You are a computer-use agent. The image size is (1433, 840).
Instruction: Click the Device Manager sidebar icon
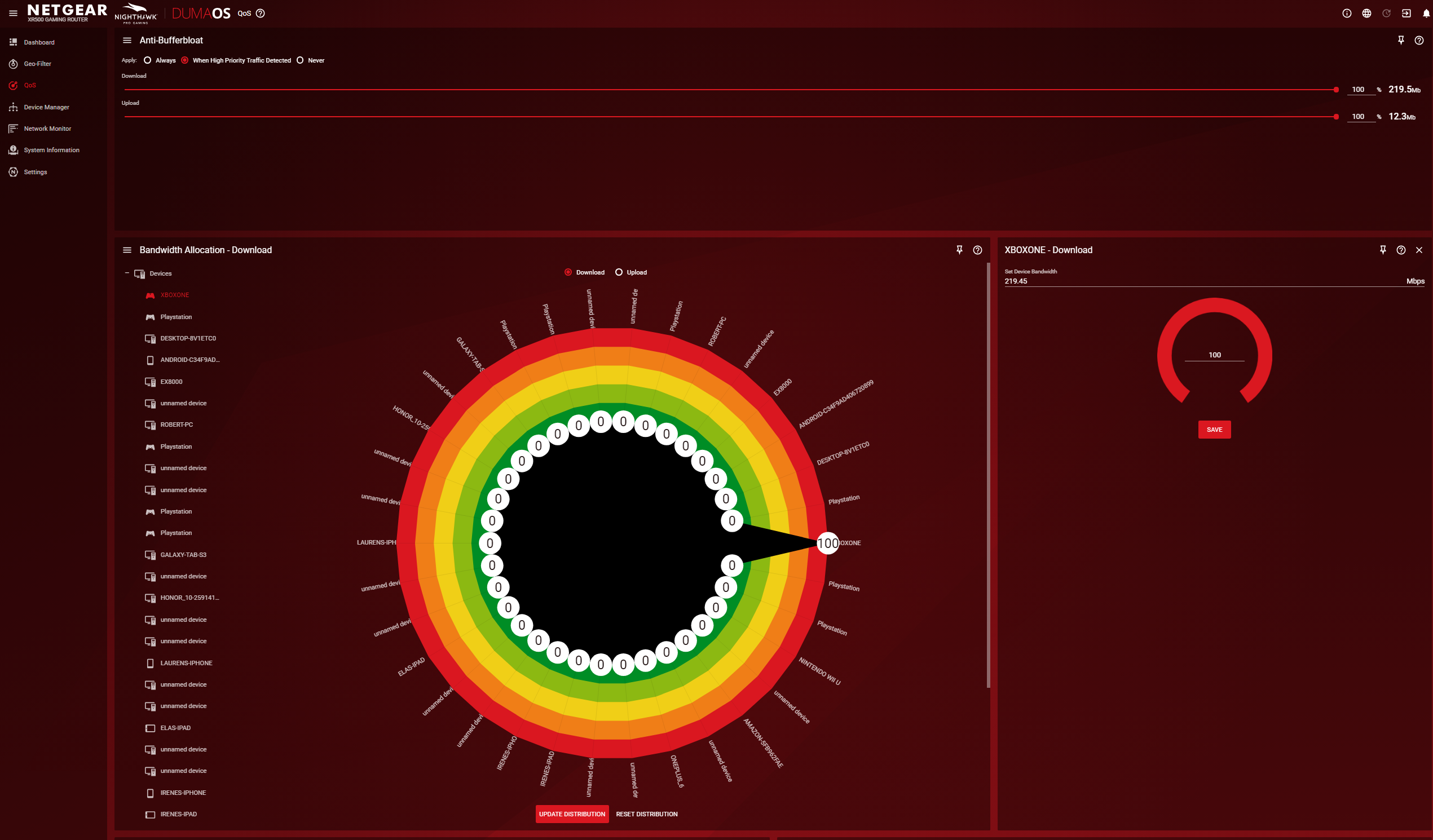coord(14,106)
